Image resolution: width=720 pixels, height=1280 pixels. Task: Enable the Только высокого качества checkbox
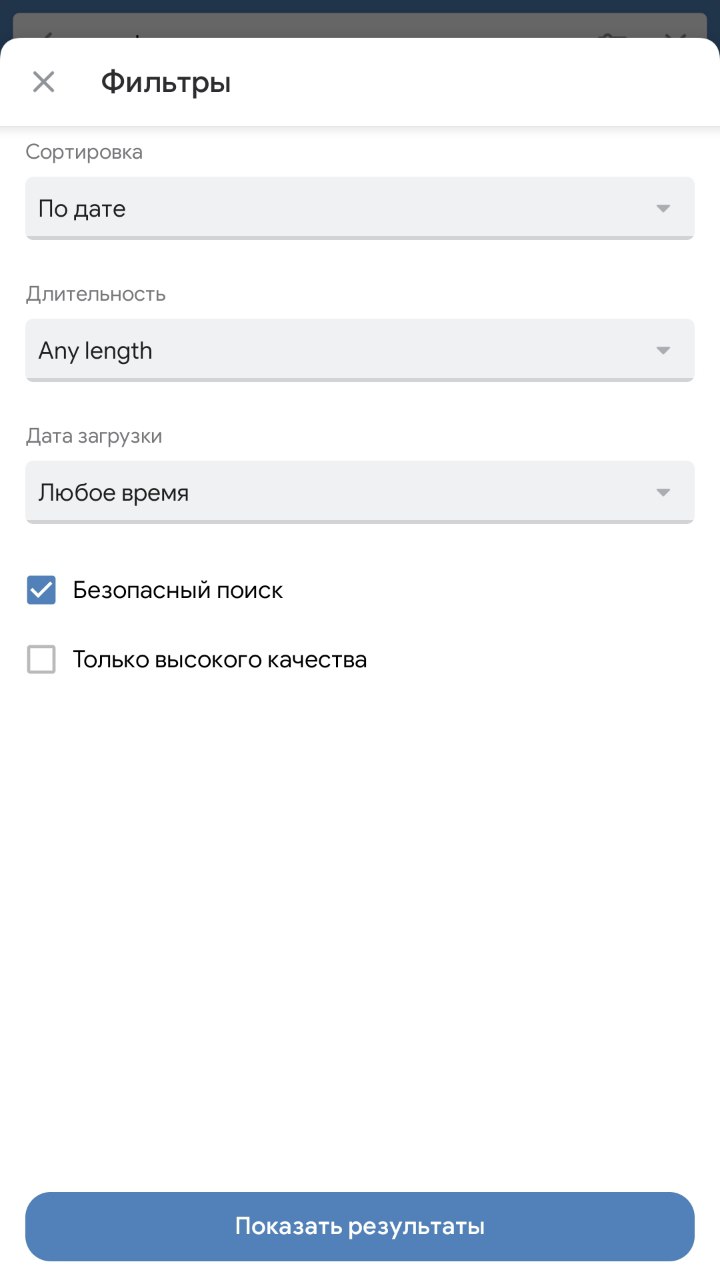41,660
